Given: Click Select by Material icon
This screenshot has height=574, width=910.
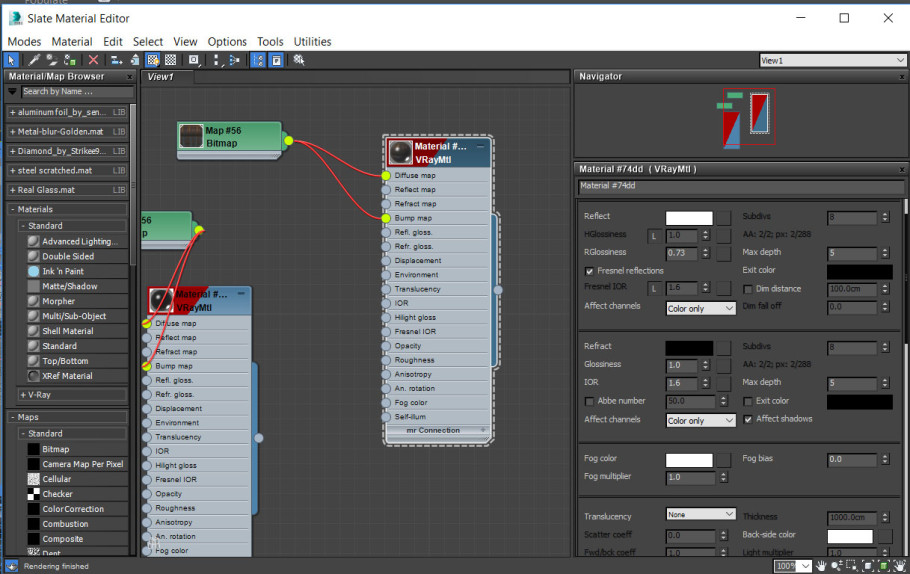Looking at the screenshot, I should 299,60.
